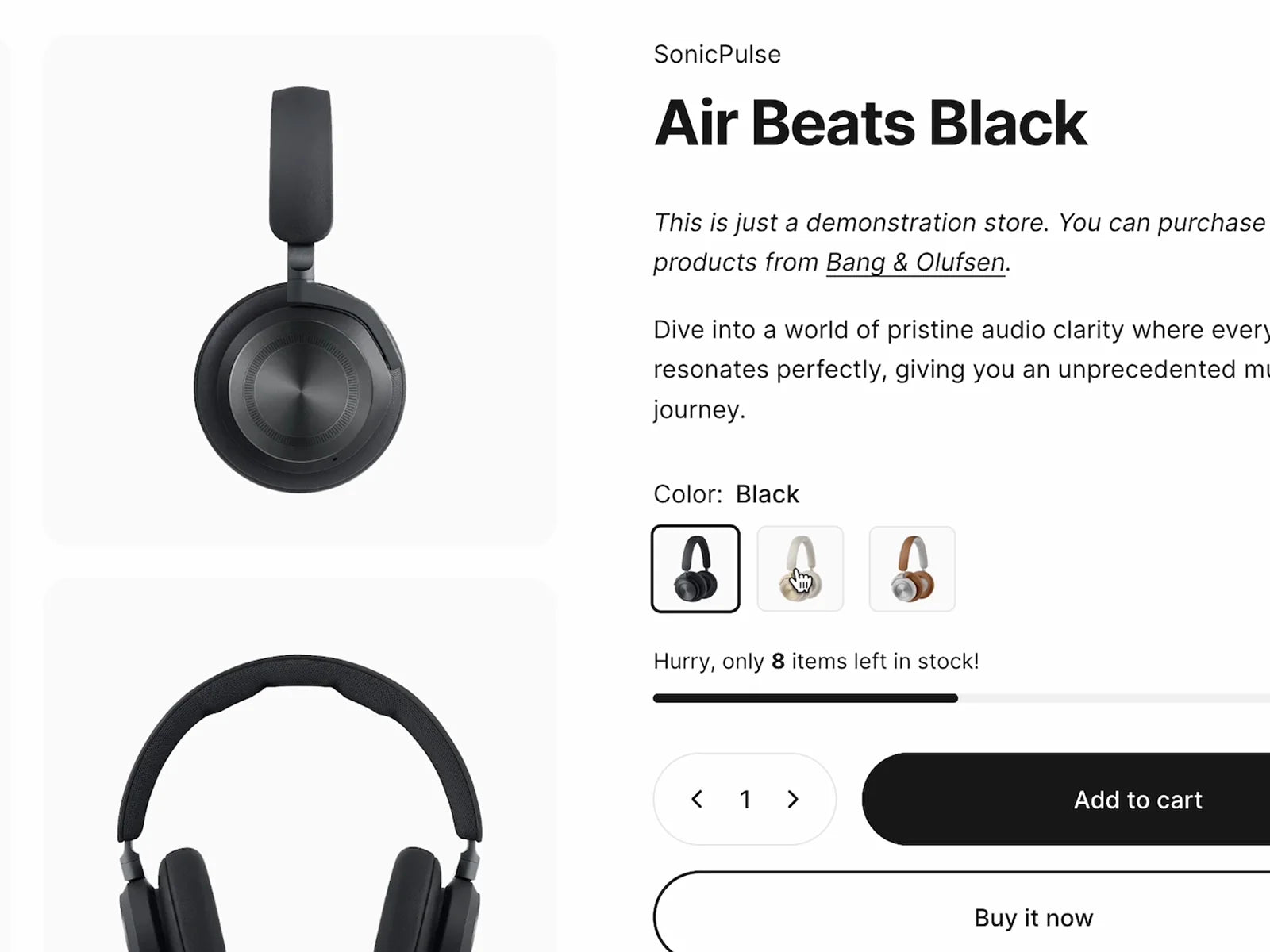Image resolution: width=1270 pixels, height=952 pixels.
Task: Increase quantity with the right chevron
Action: pos(792,799)
